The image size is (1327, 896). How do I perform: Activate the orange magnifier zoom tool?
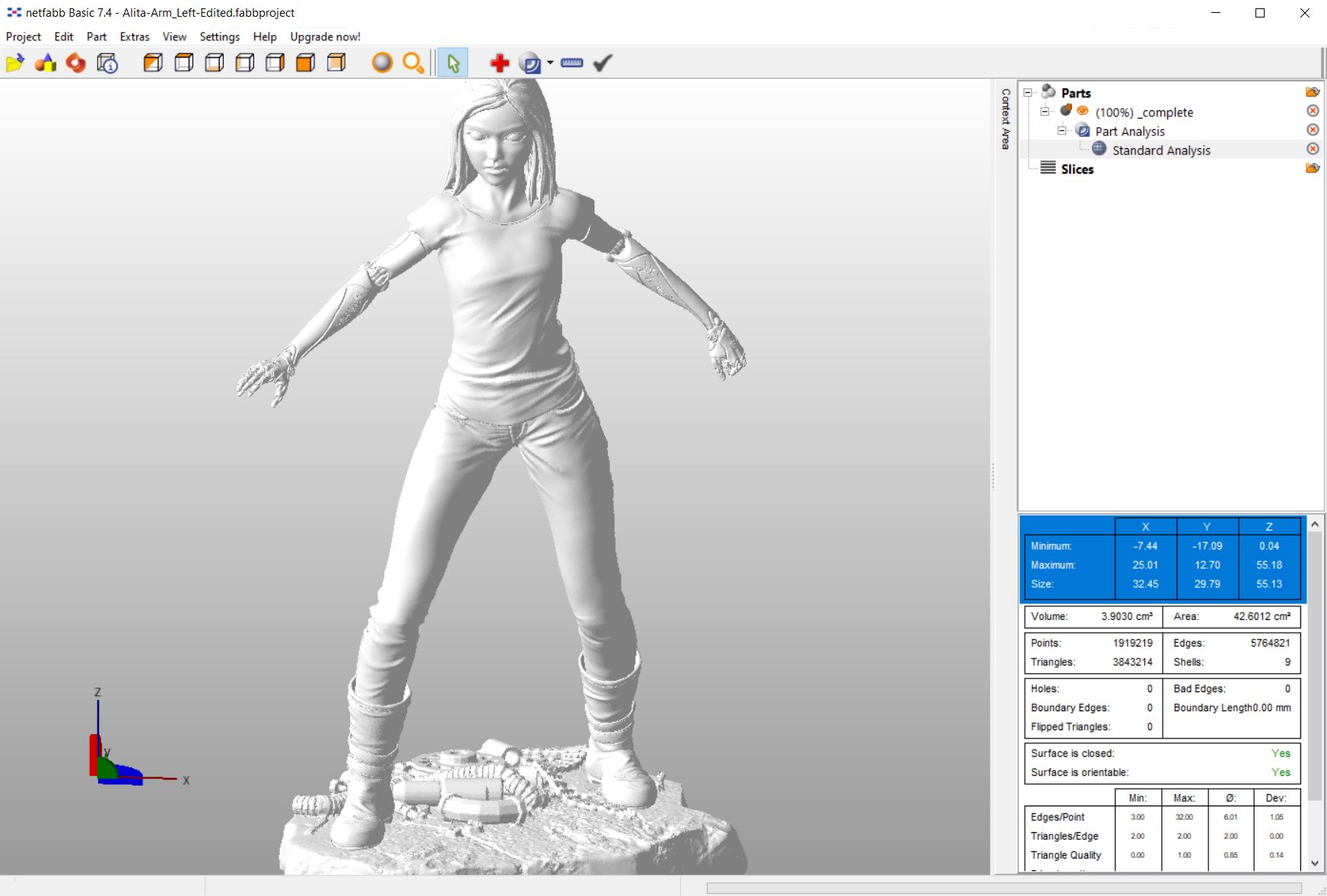(x=413, y=63)
